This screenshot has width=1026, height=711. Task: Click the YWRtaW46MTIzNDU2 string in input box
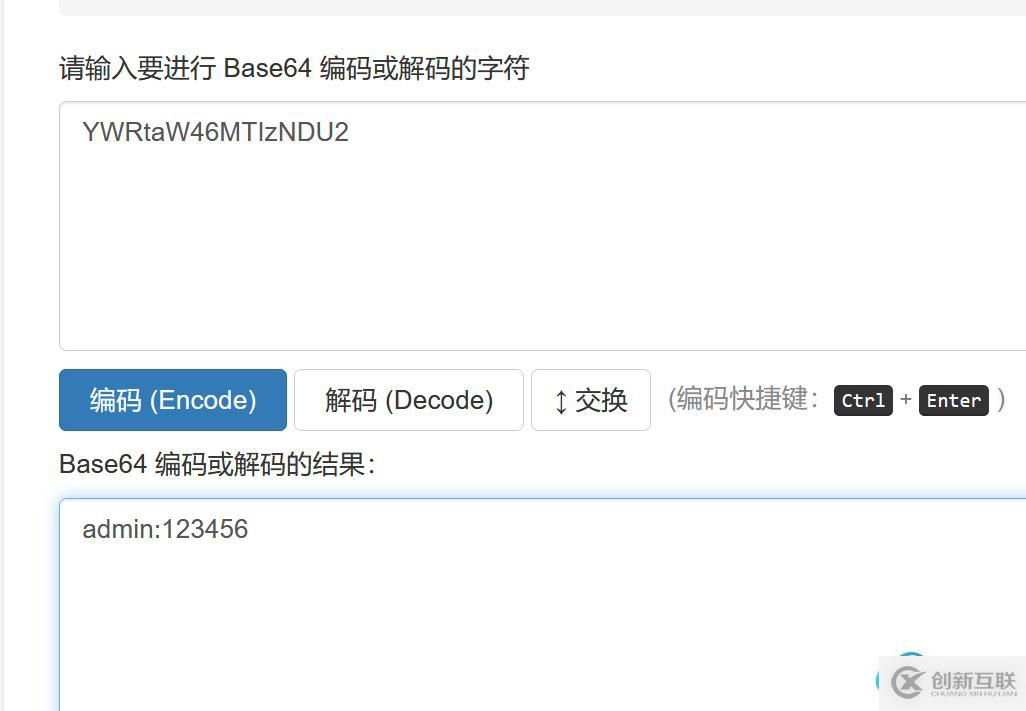(215, 132)
